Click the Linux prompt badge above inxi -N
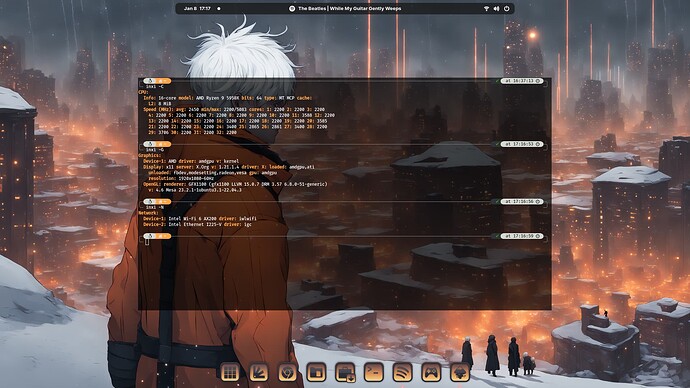690x388 pixels. coord(157,201)
